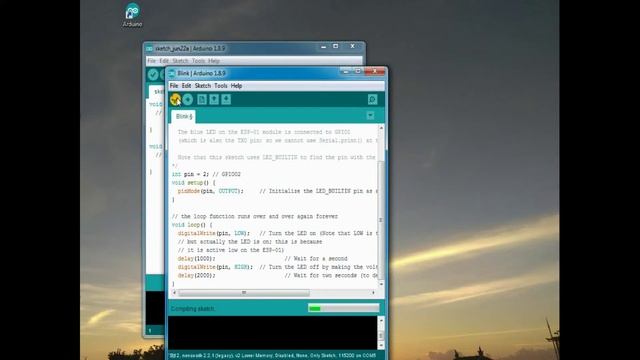Create new sketch in Blink window
The width and height of the screenshot is (640, 360).
tap(202, 99)
